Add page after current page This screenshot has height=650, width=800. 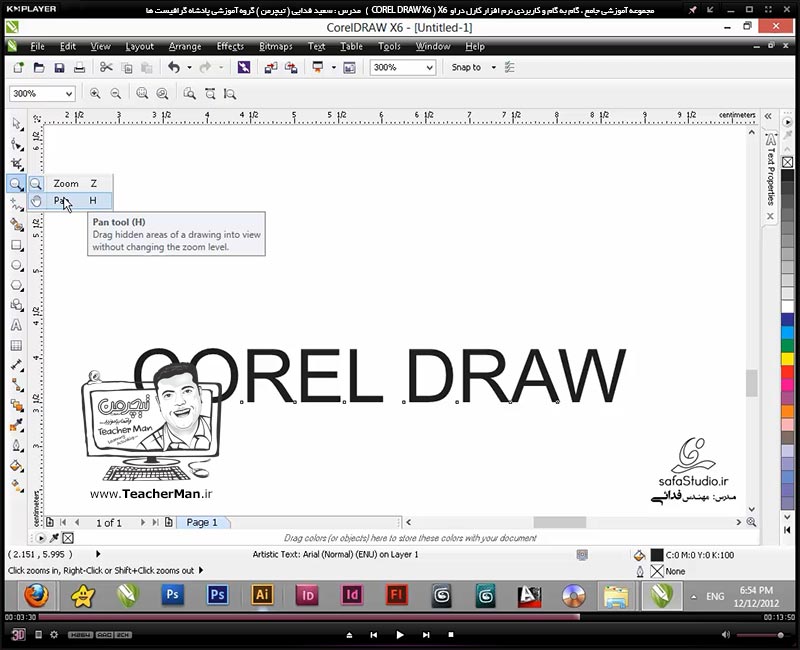[169, 522]
